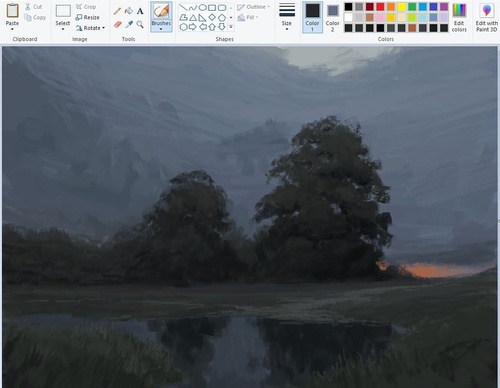
Task: Activate the Color 1 foreground box
Action: pyautogui.click(x=312, y=17)
